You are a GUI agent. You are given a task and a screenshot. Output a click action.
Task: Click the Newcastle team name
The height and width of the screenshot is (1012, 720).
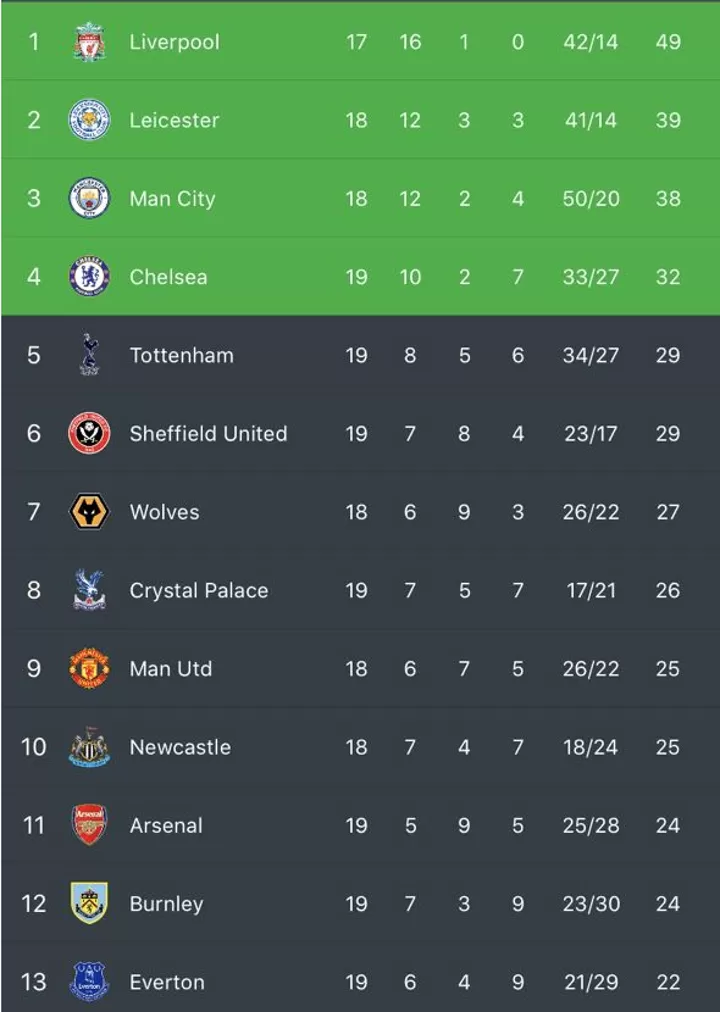coord(180,747)
